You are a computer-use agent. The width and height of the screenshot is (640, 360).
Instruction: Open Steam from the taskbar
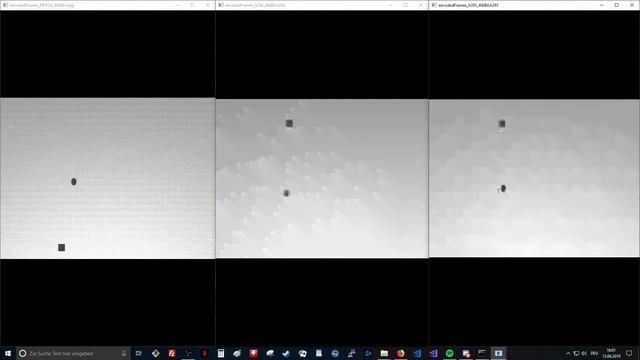(x=286, y=353)
